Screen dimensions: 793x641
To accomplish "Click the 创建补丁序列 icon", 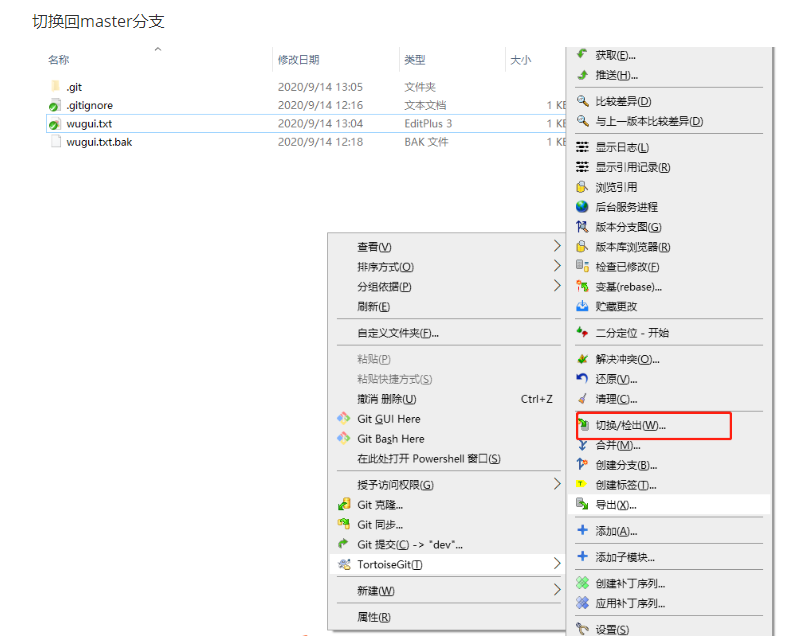I will [582, 583].
